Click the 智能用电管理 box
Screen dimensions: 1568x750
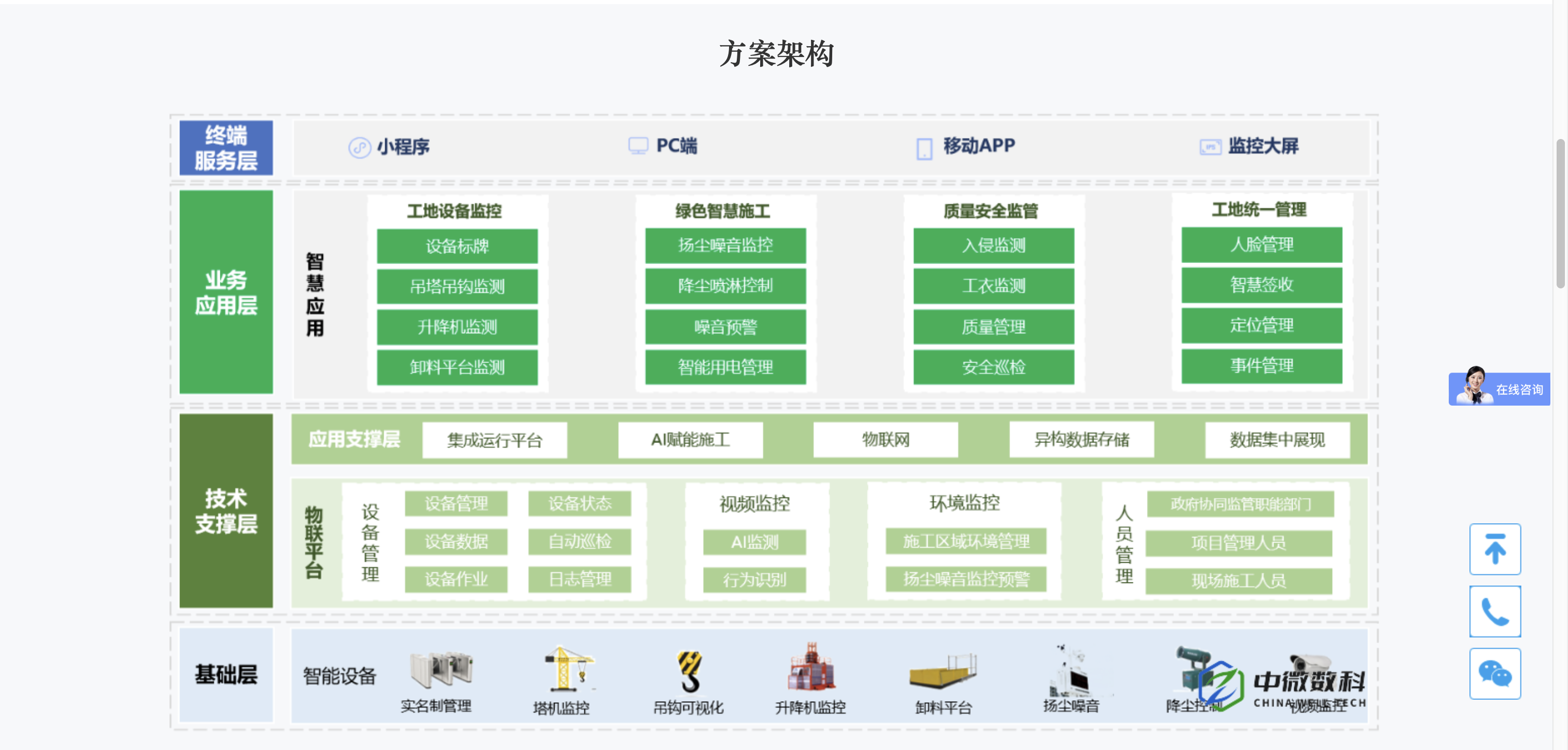(x=725, y=367)
